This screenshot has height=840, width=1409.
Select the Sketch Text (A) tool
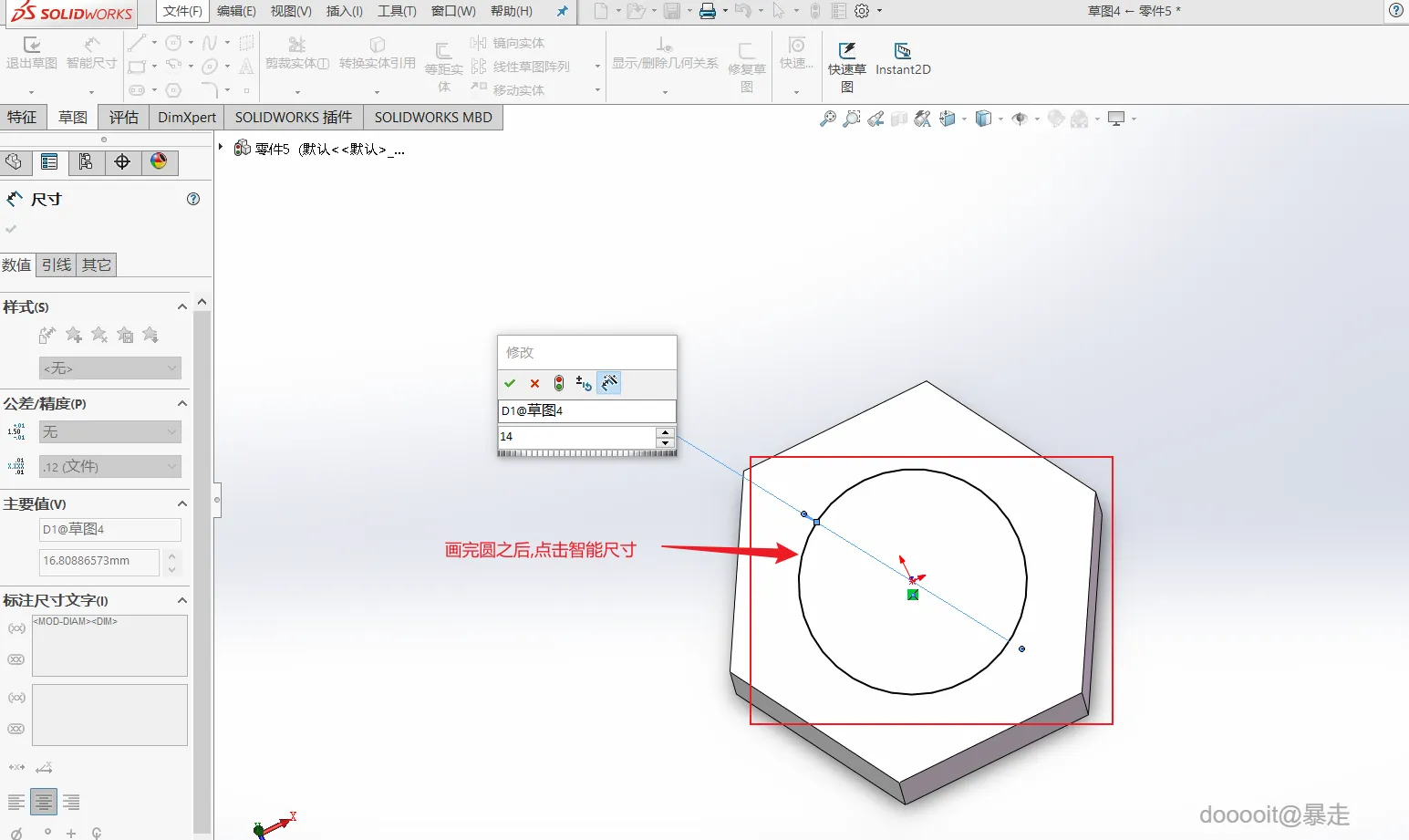[246, 67]
